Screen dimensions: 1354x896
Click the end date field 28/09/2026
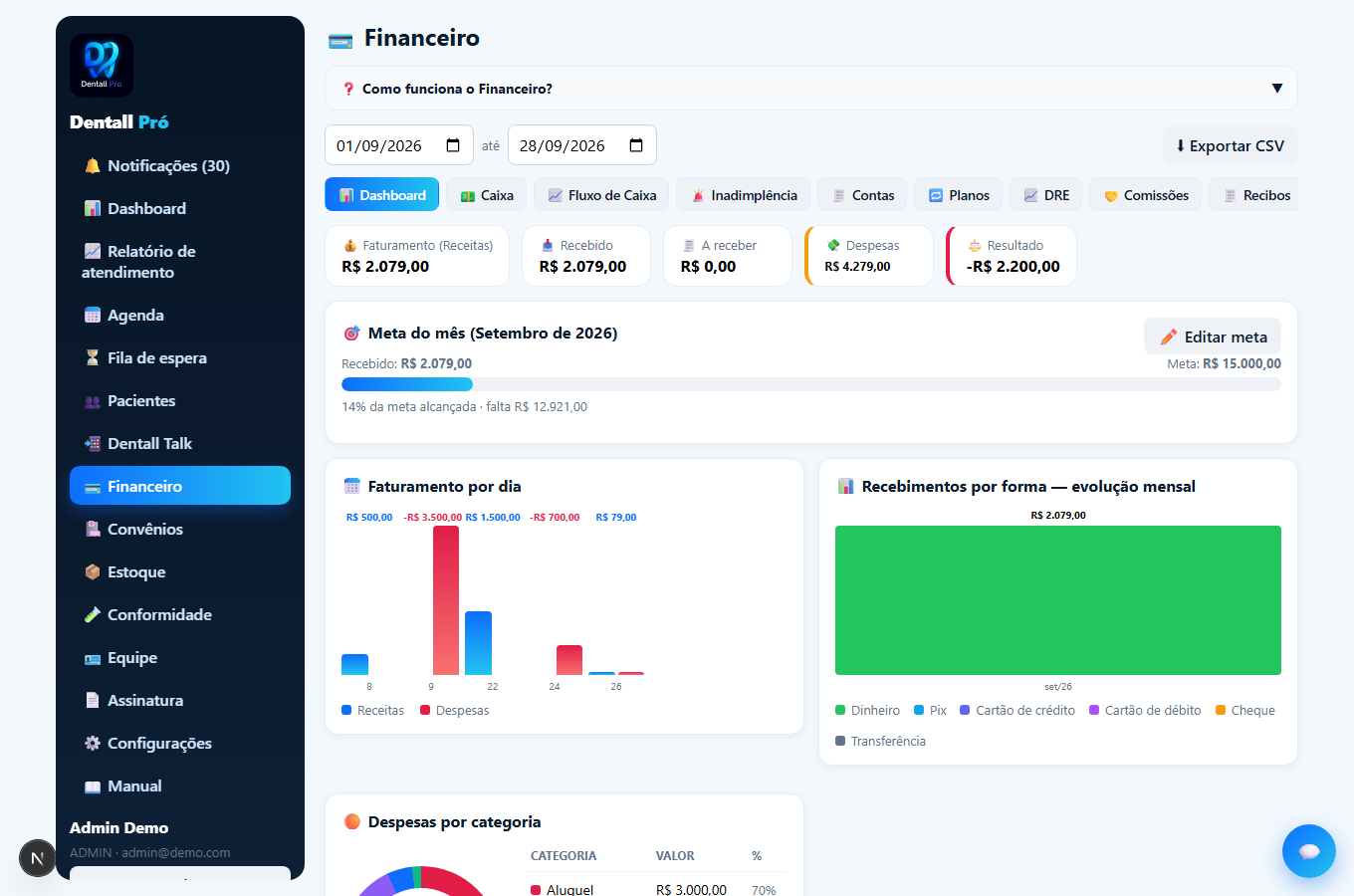tap(582, 145)
